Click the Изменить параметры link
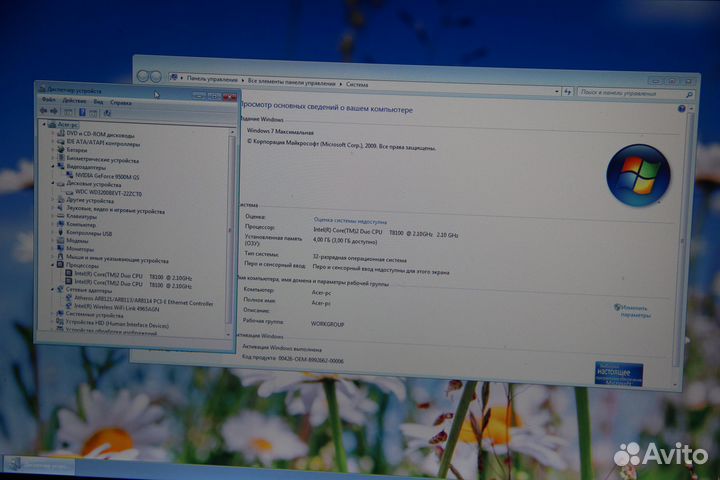The height and width of the screenshot is (480, 720). coord(635,311)
